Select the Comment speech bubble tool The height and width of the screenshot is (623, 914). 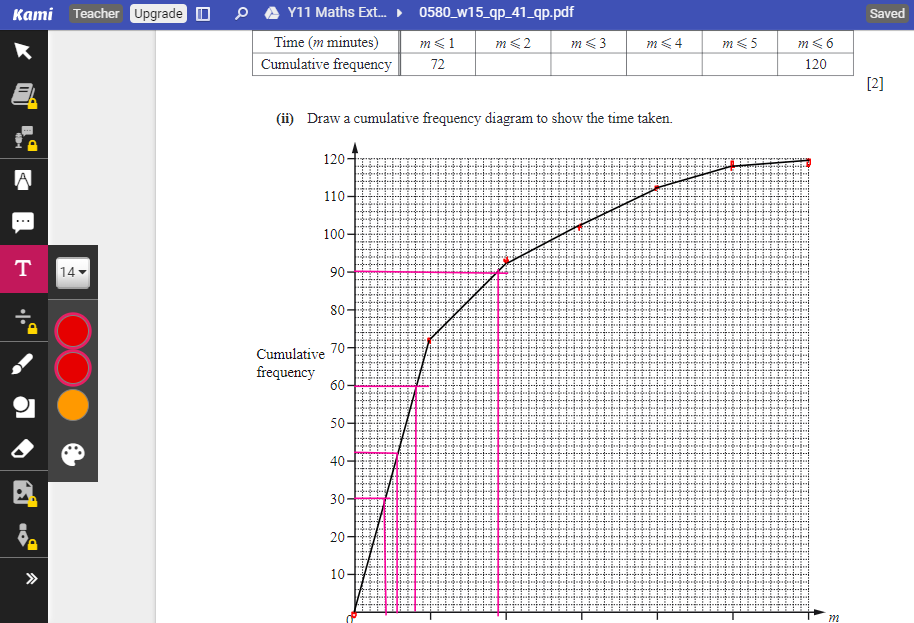(x=23, y=222)
